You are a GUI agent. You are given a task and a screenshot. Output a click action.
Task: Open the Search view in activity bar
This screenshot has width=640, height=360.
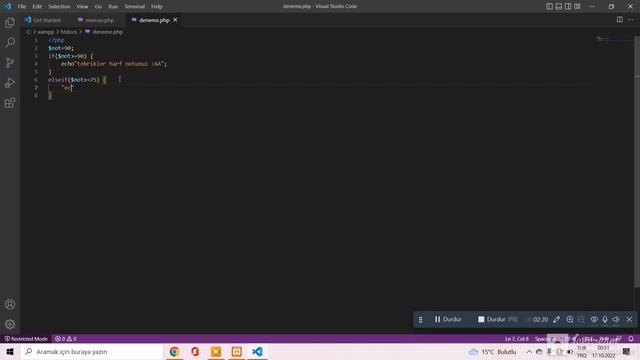tap(10, 42)
